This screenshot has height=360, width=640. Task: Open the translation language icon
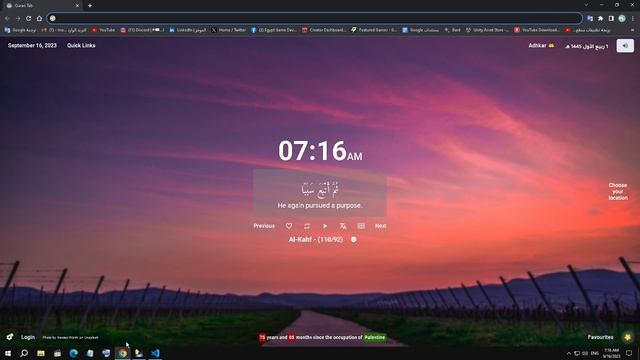point(343,226)
